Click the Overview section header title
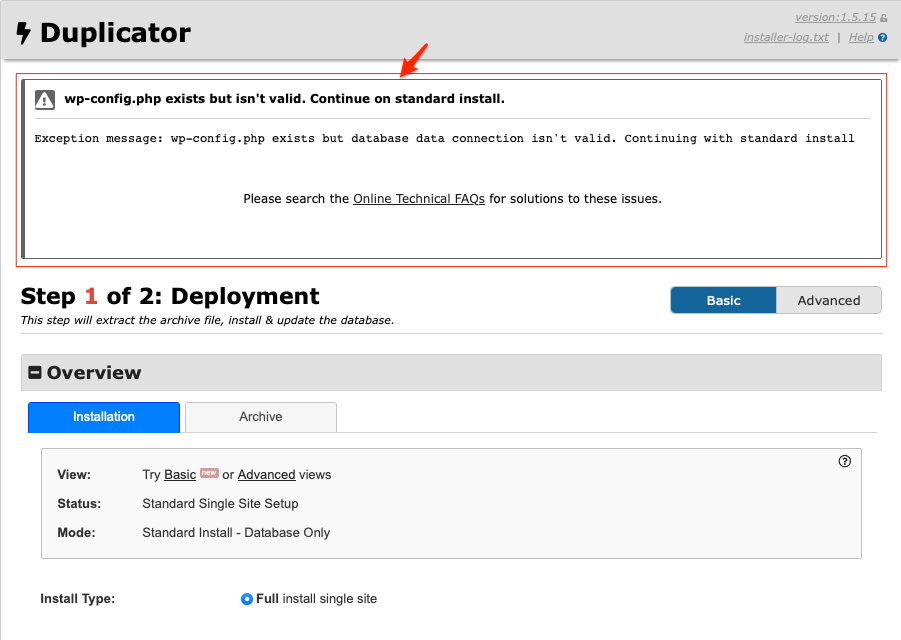This screenshot has height=640, width=901. (x=94, y=373)
